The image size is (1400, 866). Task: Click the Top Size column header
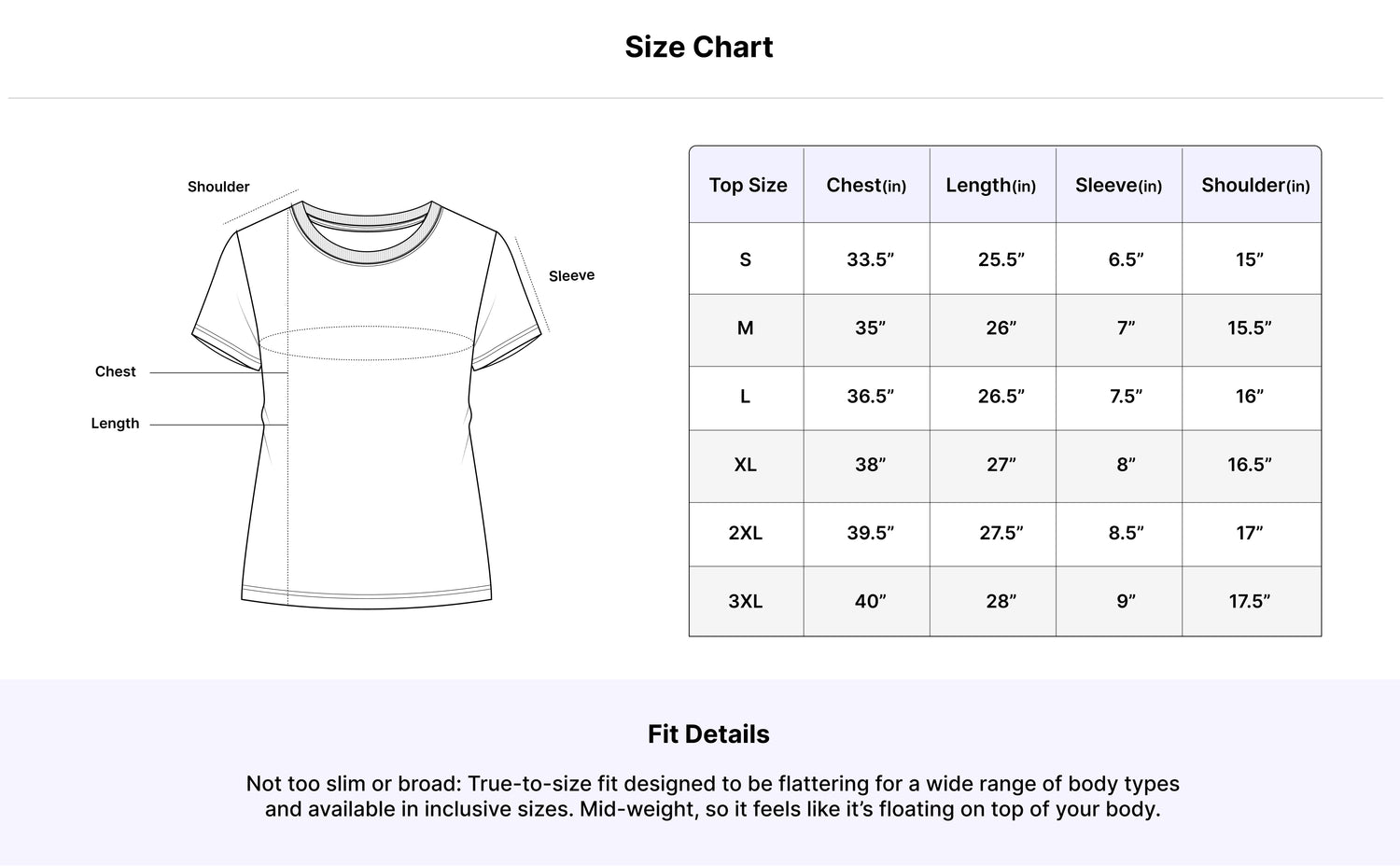tap(748, 185)
